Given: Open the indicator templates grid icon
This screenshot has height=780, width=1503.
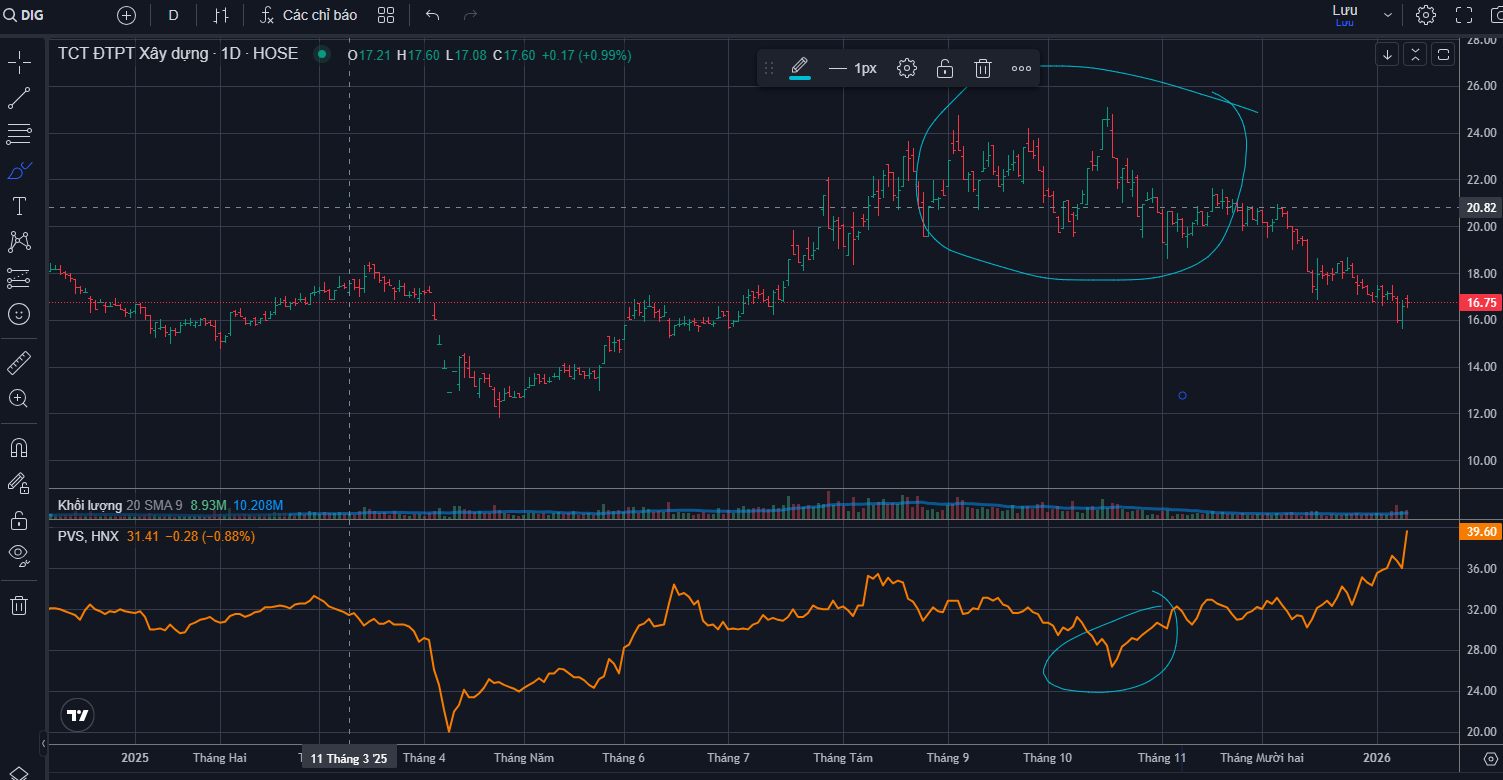Looking at the screenshot, I should [386, 15].
